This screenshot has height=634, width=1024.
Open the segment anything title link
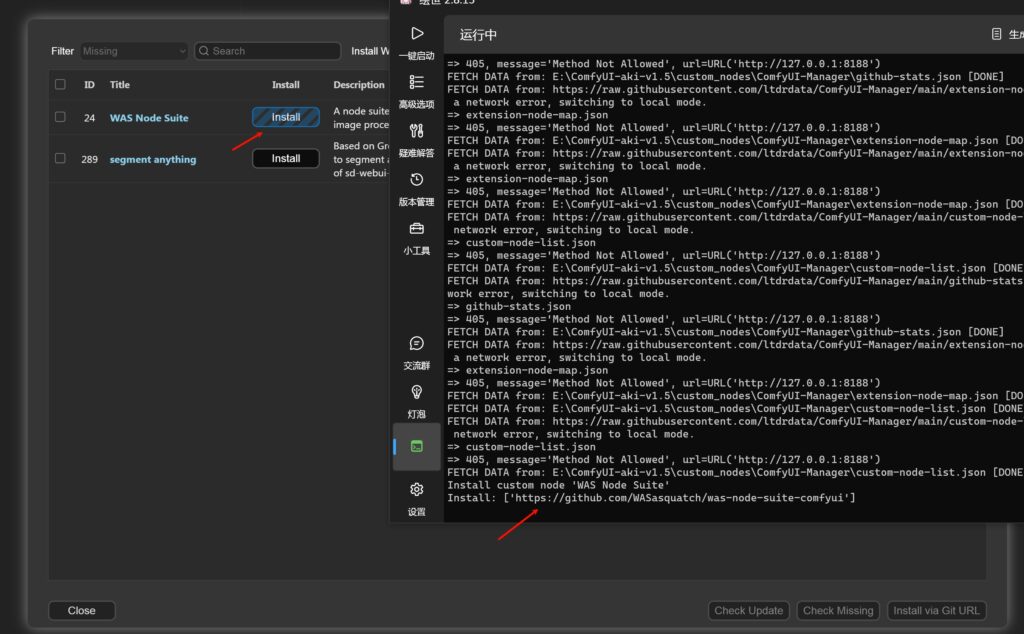click(153, 159)
